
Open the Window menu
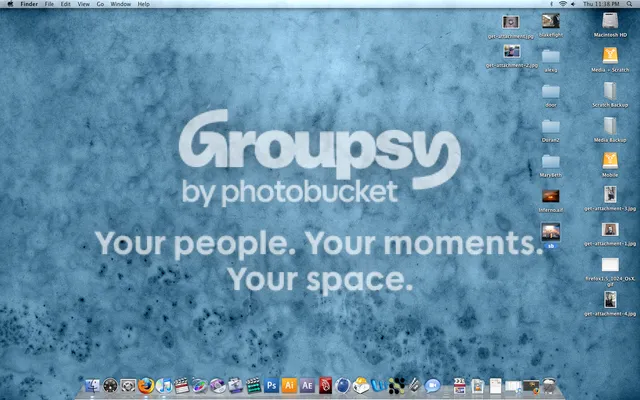120,4
